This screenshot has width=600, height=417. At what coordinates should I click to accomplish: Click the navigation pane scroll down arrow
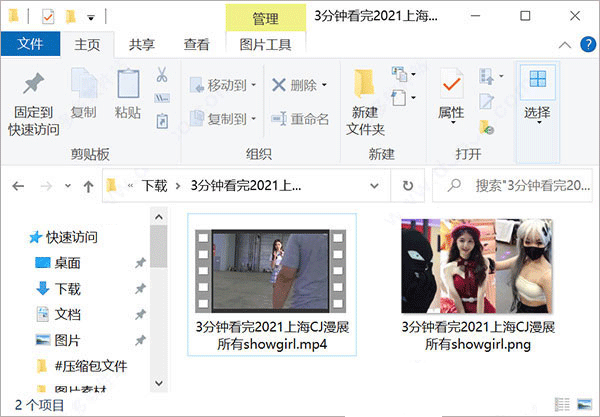coord(159,383)
